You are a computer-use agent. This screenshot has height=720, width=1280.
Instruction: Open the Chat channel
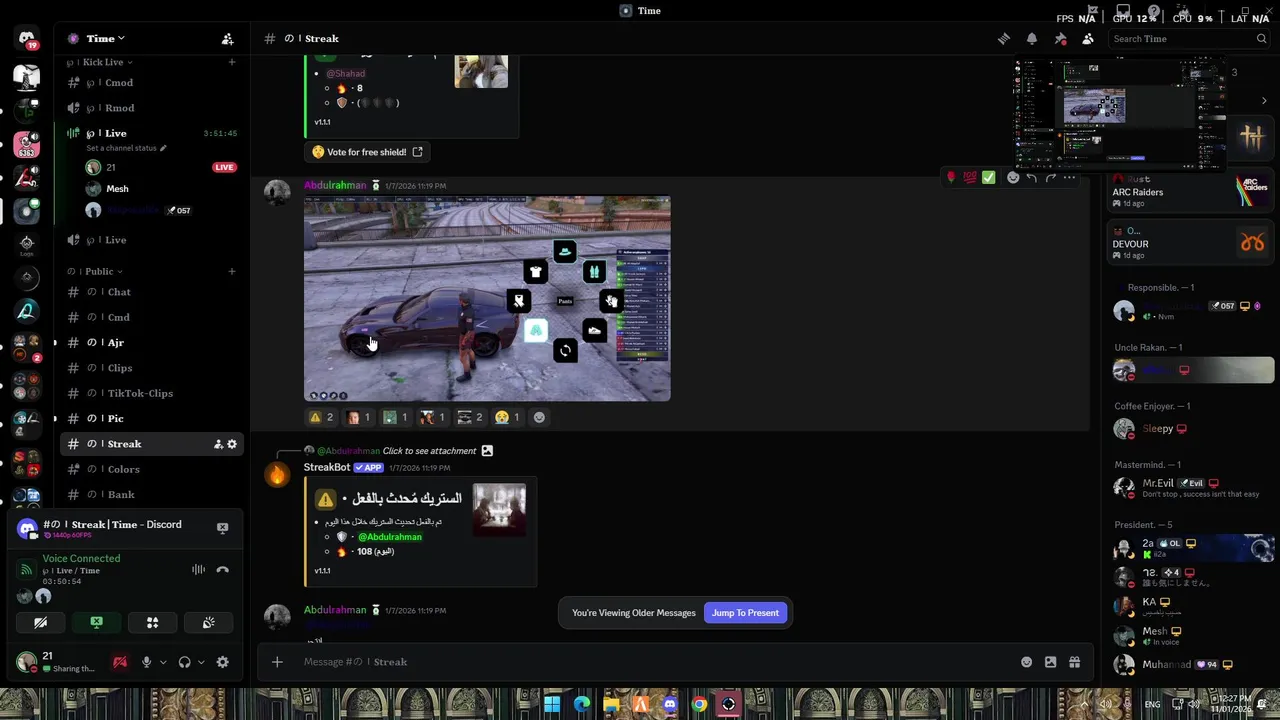coord(150,292)
